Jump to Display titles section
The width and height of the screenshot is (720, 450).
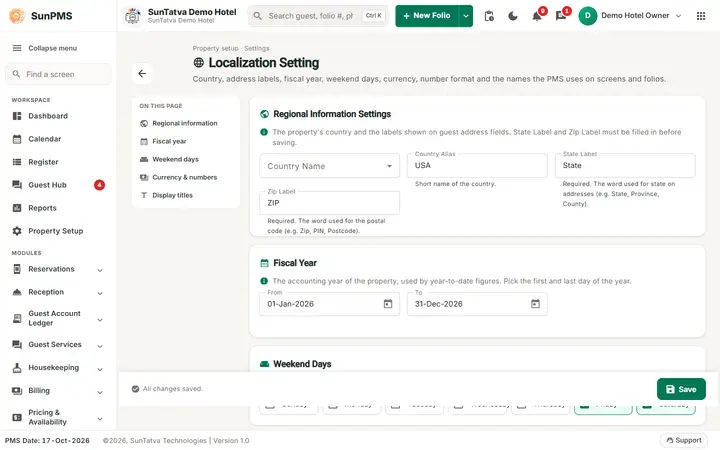[167, 195]
